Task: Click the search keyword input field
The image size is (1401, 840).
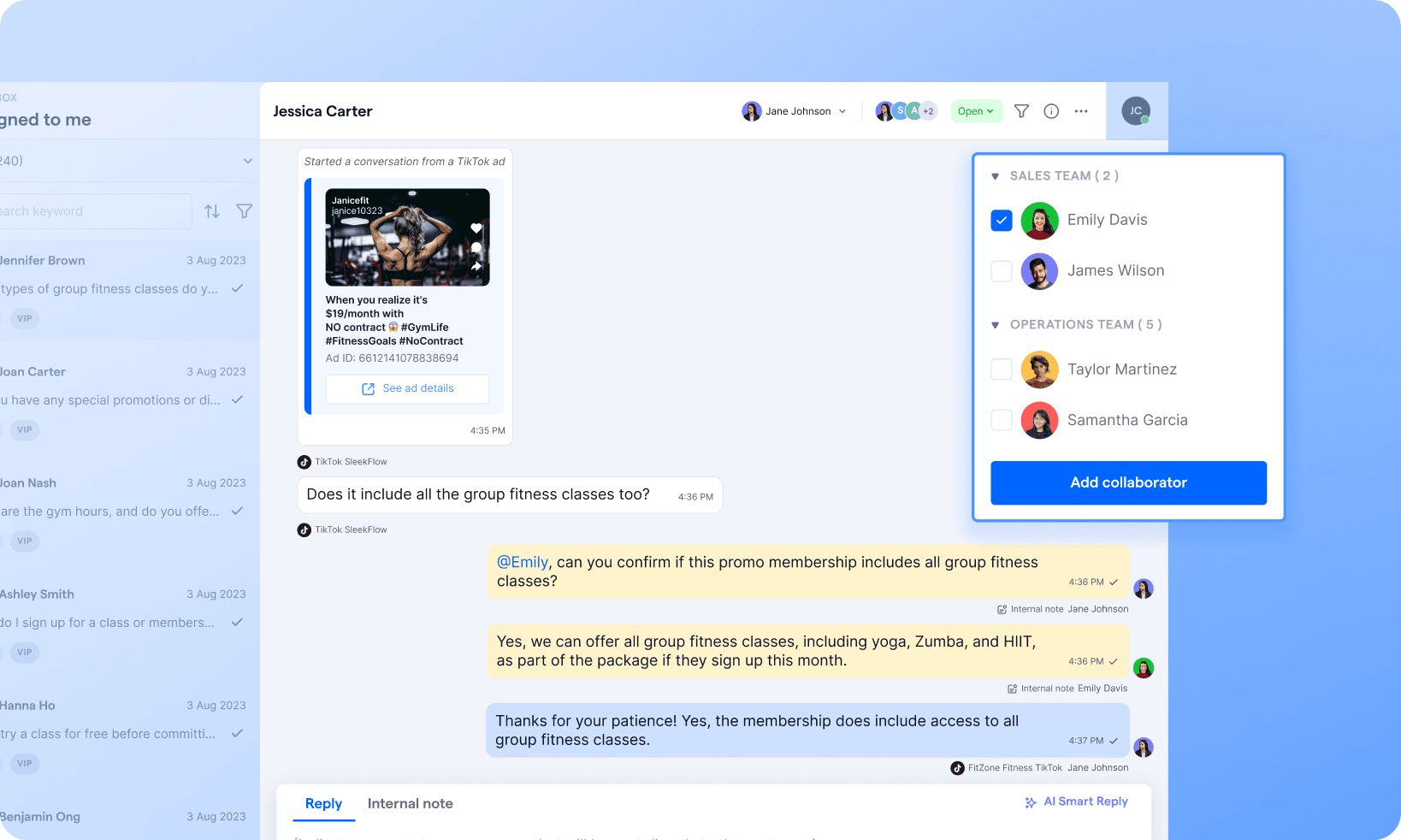Action: point(94,210)
